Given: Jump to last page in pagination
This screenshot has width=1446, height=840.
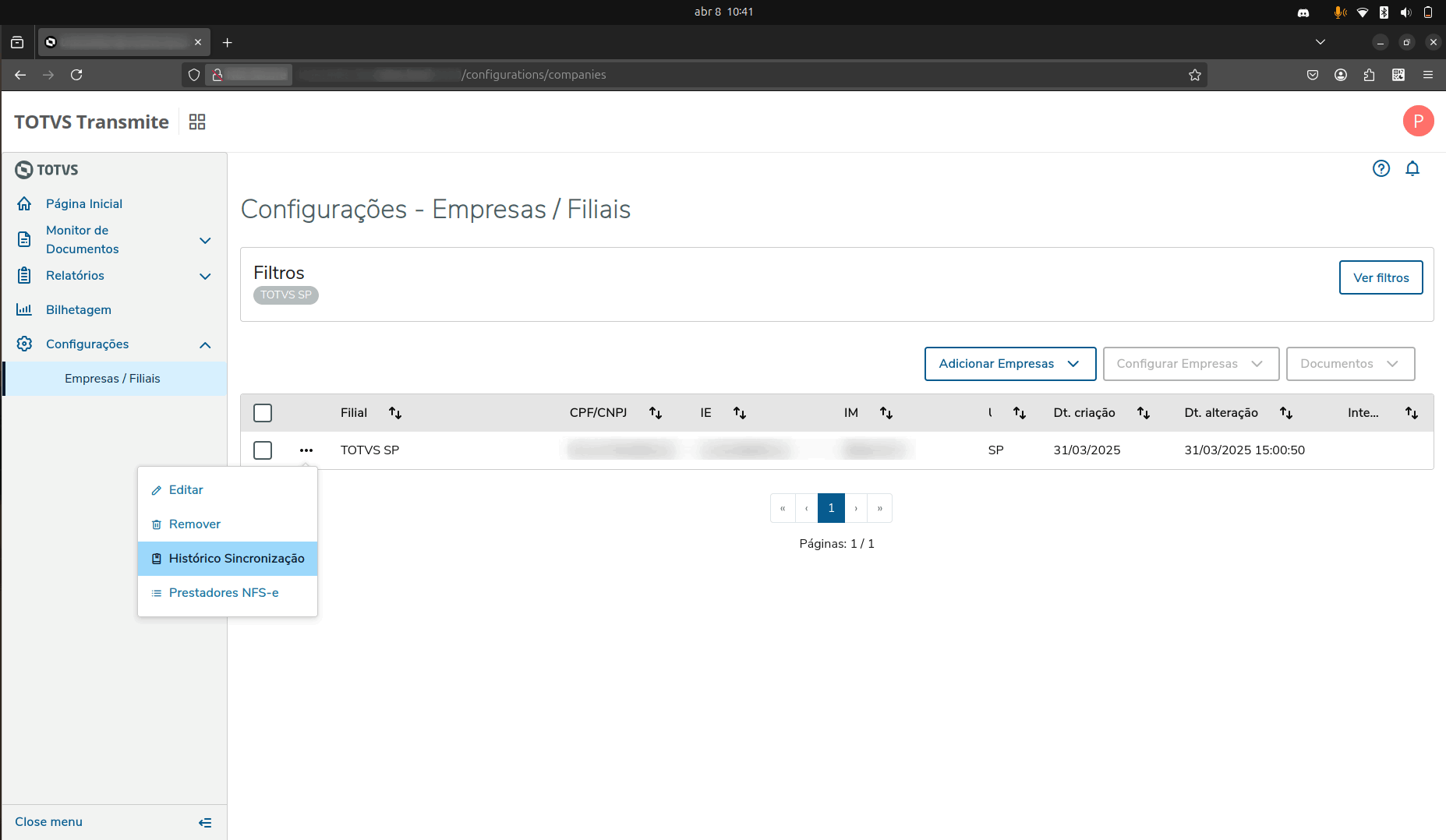Looking at the screenshot, I should pyautogui.click(x=880, y=508).
